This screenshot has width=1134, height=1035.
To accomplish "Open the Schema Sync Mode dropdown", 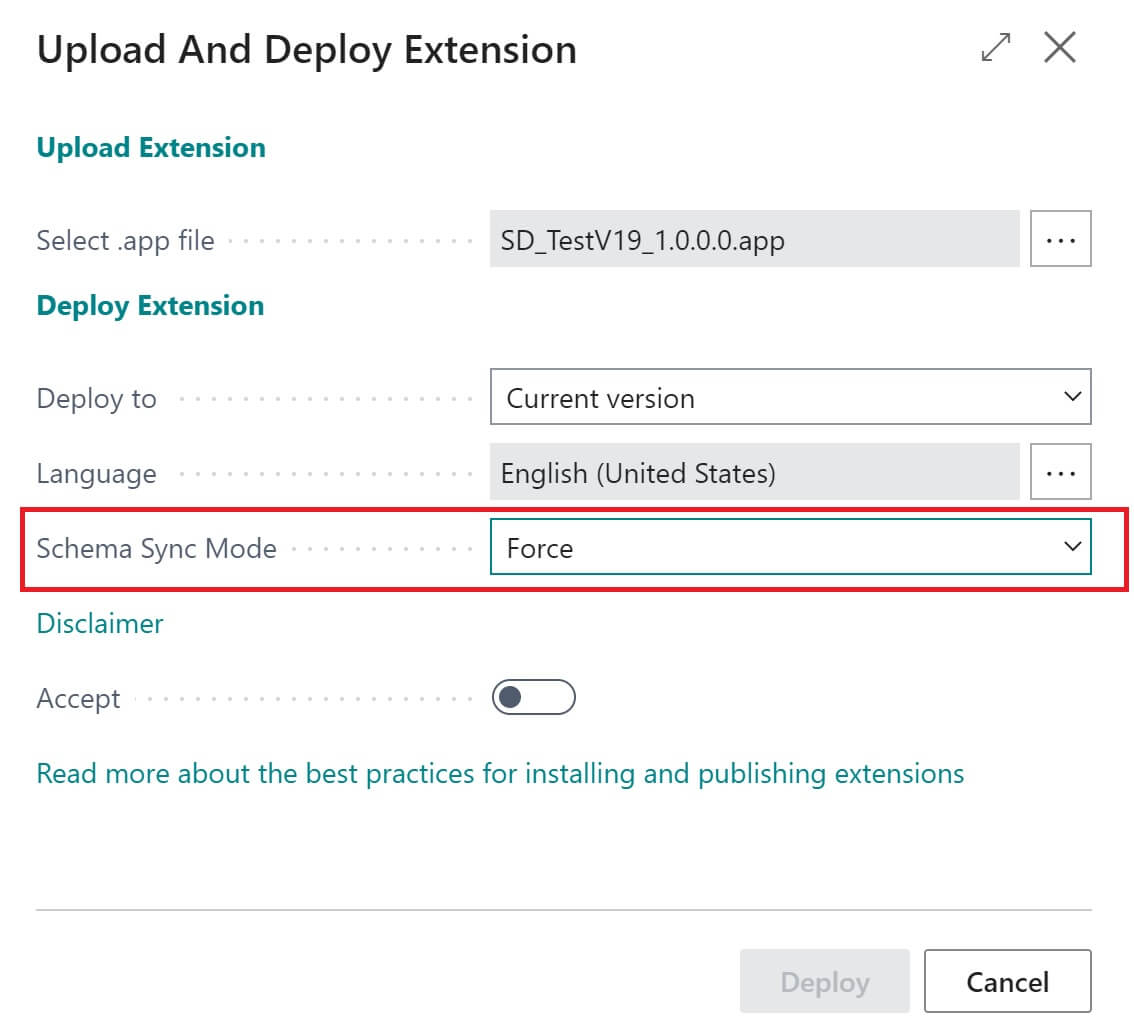I will tap(790, 548).
